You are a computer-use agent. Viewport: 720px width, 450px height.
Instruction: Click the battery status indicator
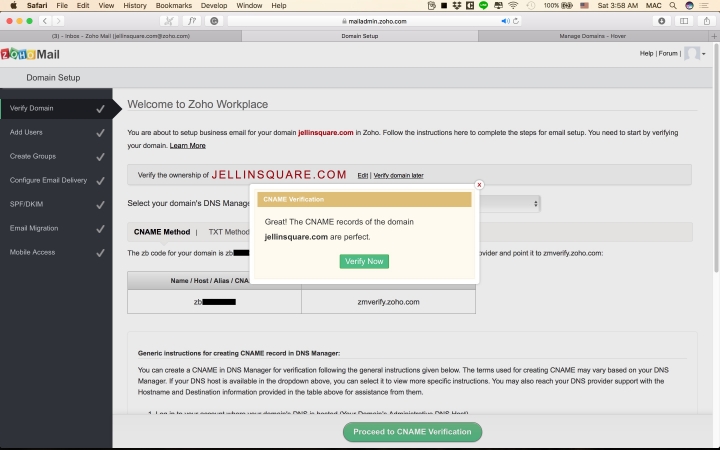point(558,6)
